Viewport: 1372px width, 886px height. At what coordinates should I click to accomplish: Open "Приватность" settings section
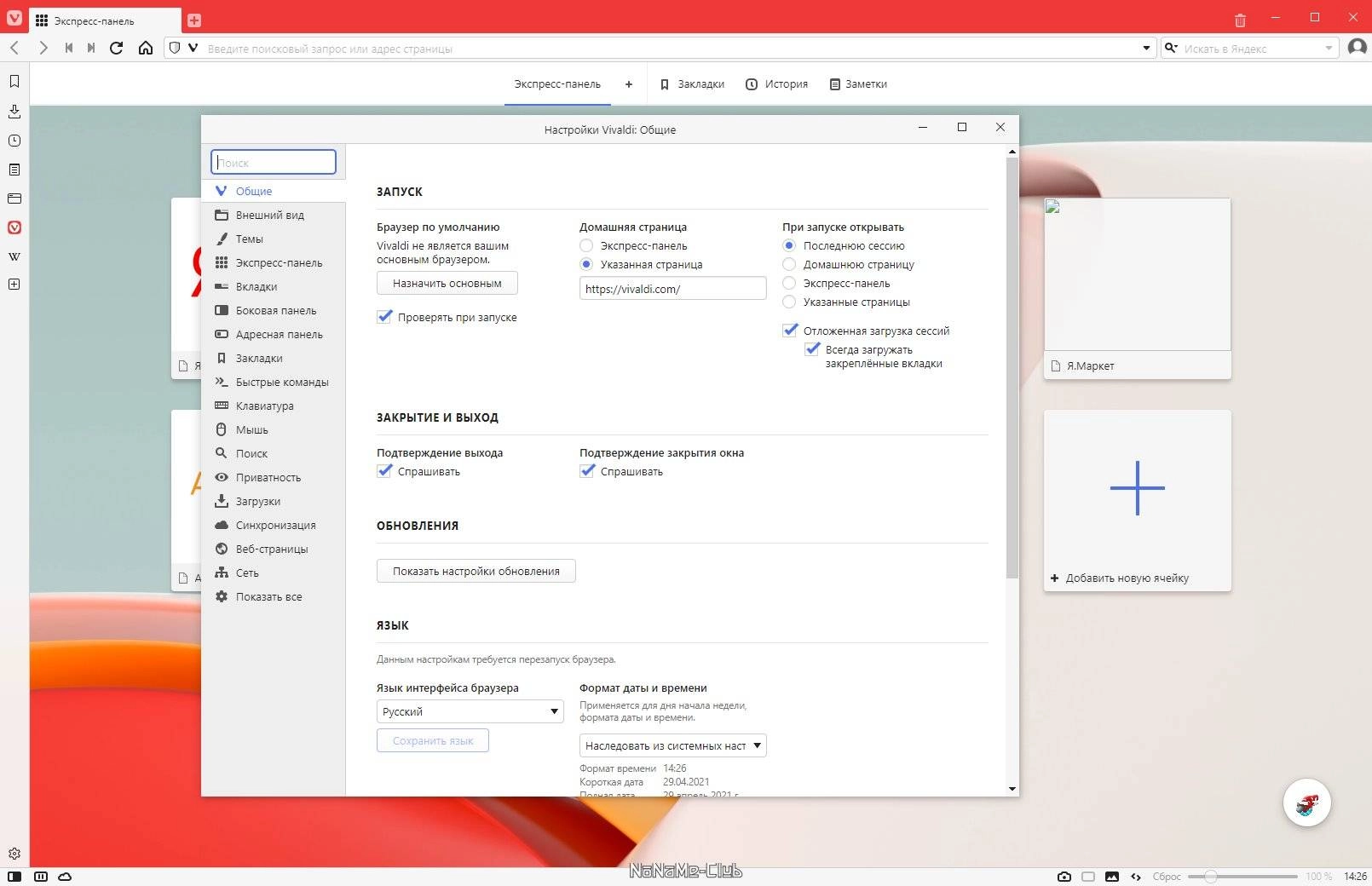click(274, 477)
